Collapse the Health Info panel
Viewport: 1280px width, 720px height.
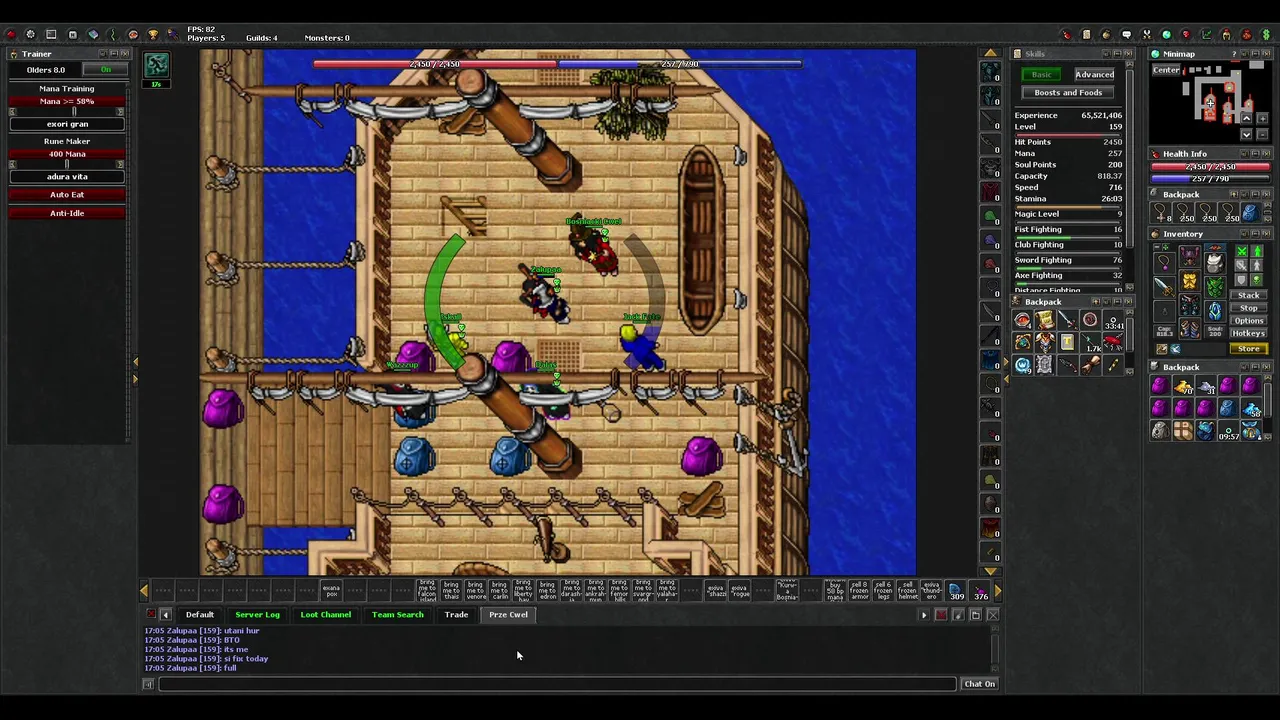pyautogui.click(x=1255, y=154)
